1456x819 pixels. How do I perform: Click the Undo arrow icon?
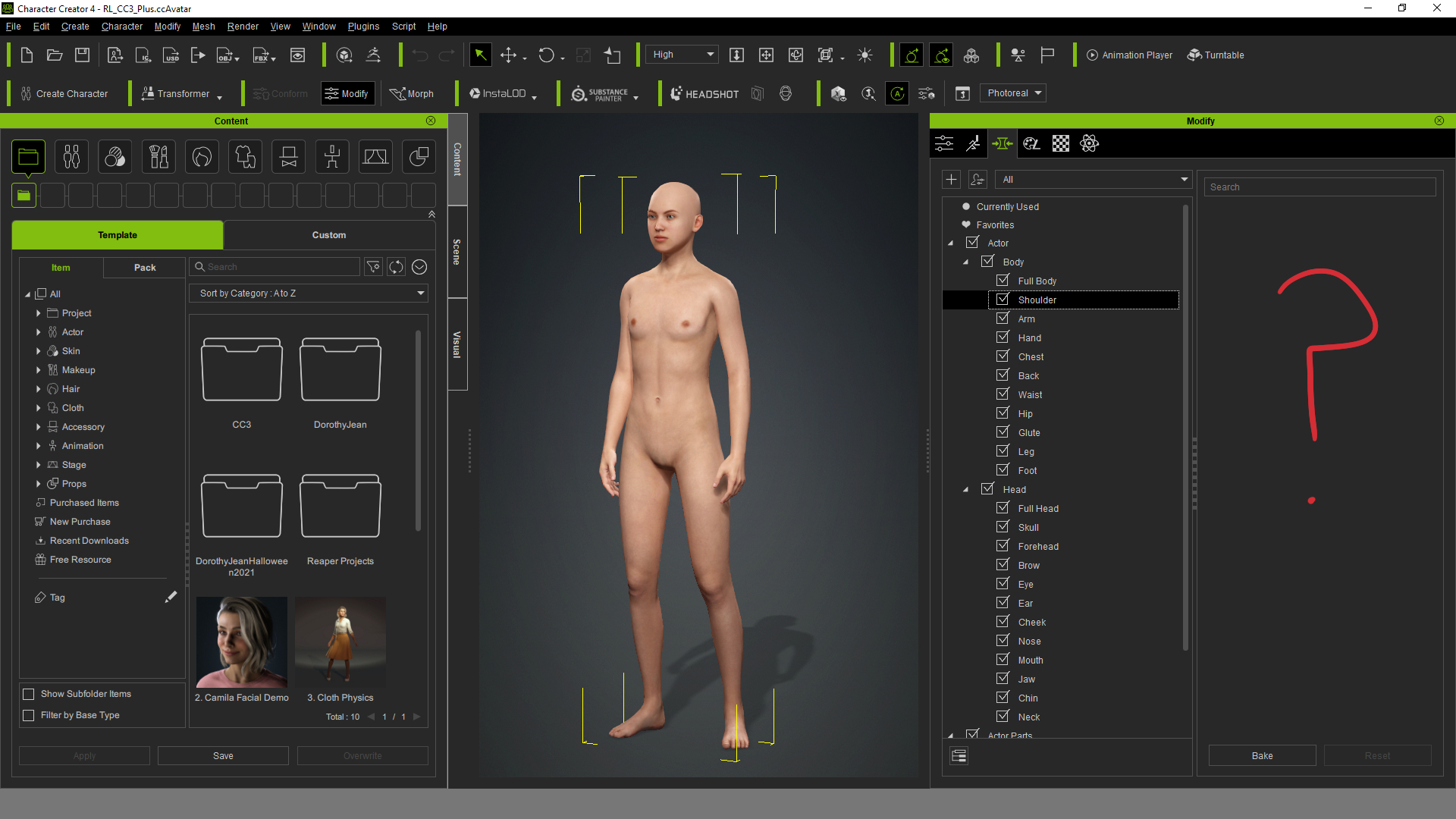(x=420, y=55)
